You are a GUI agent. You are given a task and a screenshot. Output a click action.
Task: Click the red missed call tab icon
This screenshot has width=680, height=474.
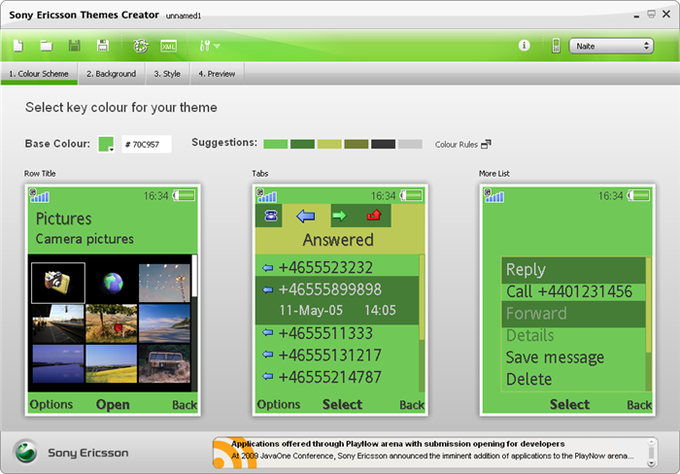(x=373, y=216)
